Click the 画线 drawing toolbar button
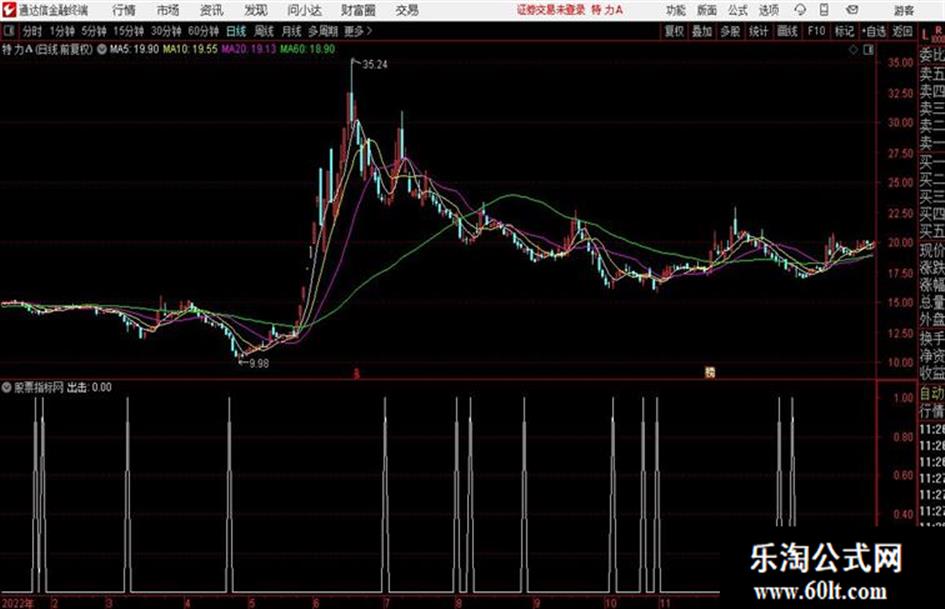This screenshot has width=945, height=609. [x=788, y=31]
